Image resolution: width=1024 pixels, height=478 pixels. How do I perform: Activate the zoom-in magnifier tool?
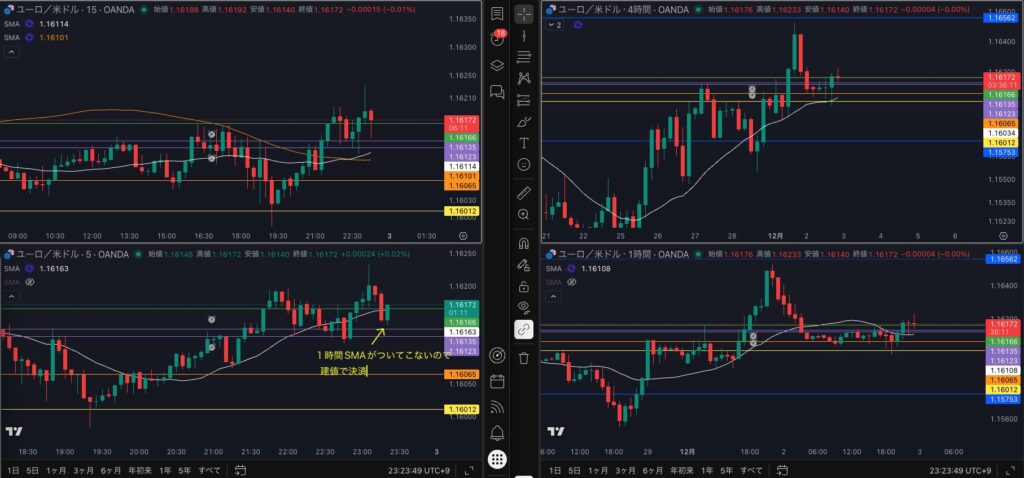tap(524, 214)
